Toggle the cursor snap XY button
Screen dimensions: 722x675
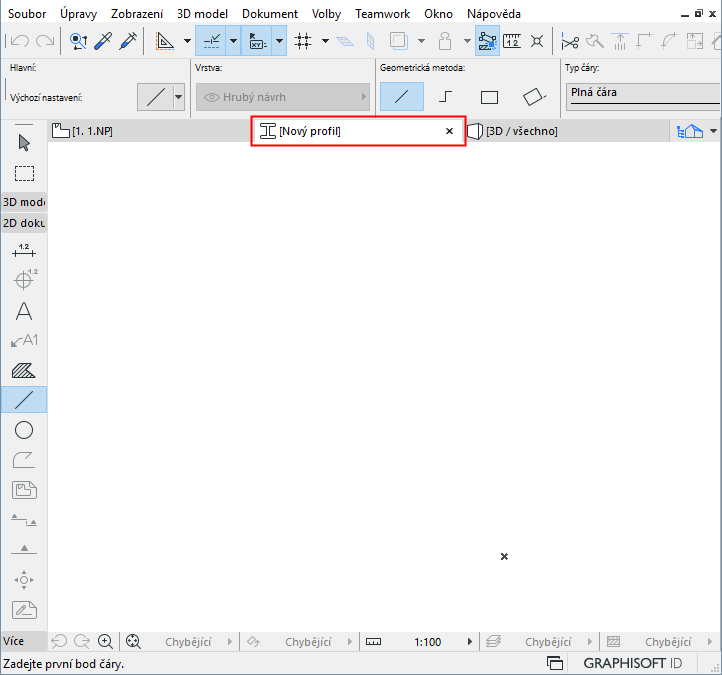(256, 41)
